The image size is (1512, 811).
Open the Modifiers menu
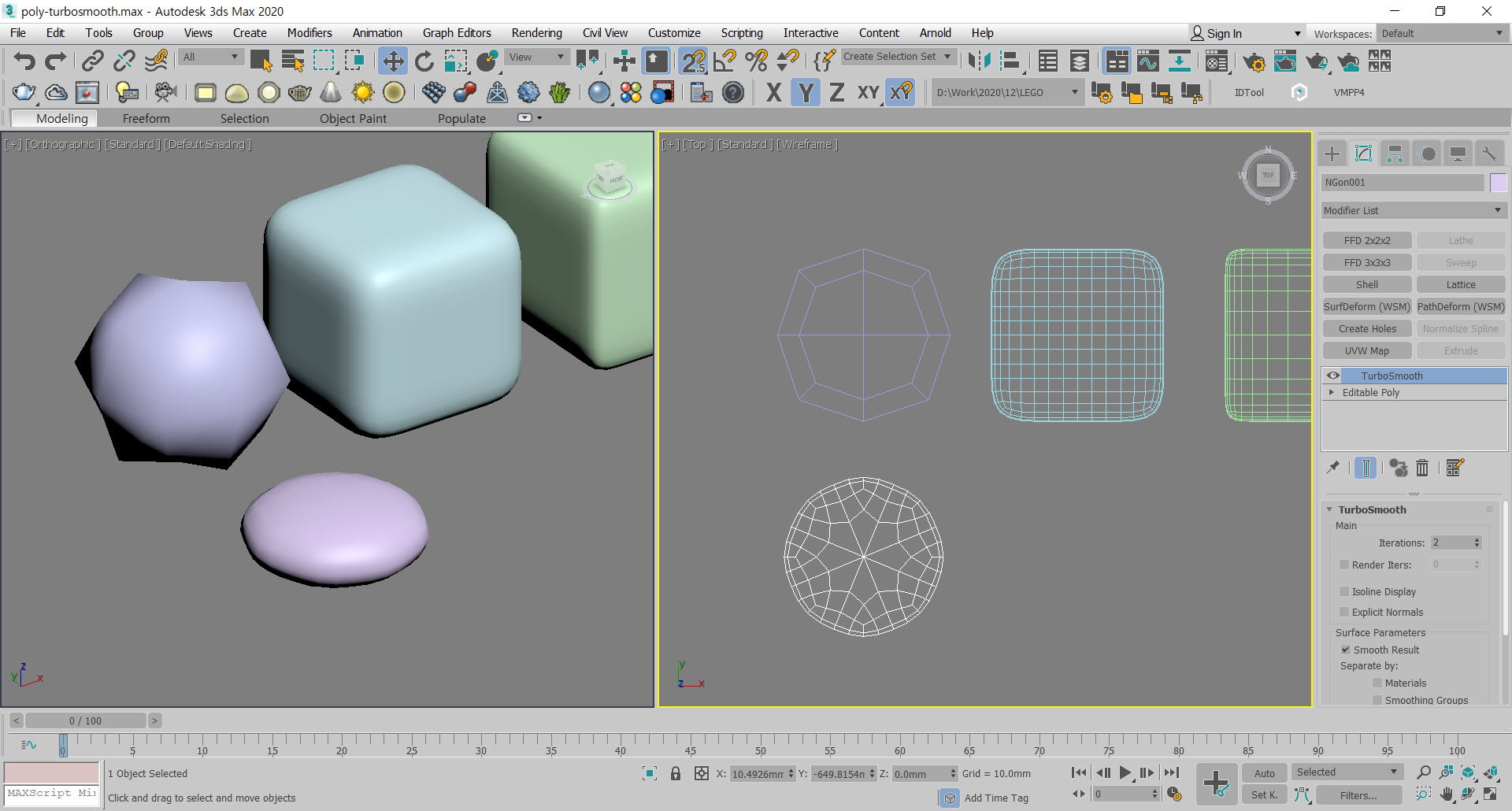(x=309, y=32)
